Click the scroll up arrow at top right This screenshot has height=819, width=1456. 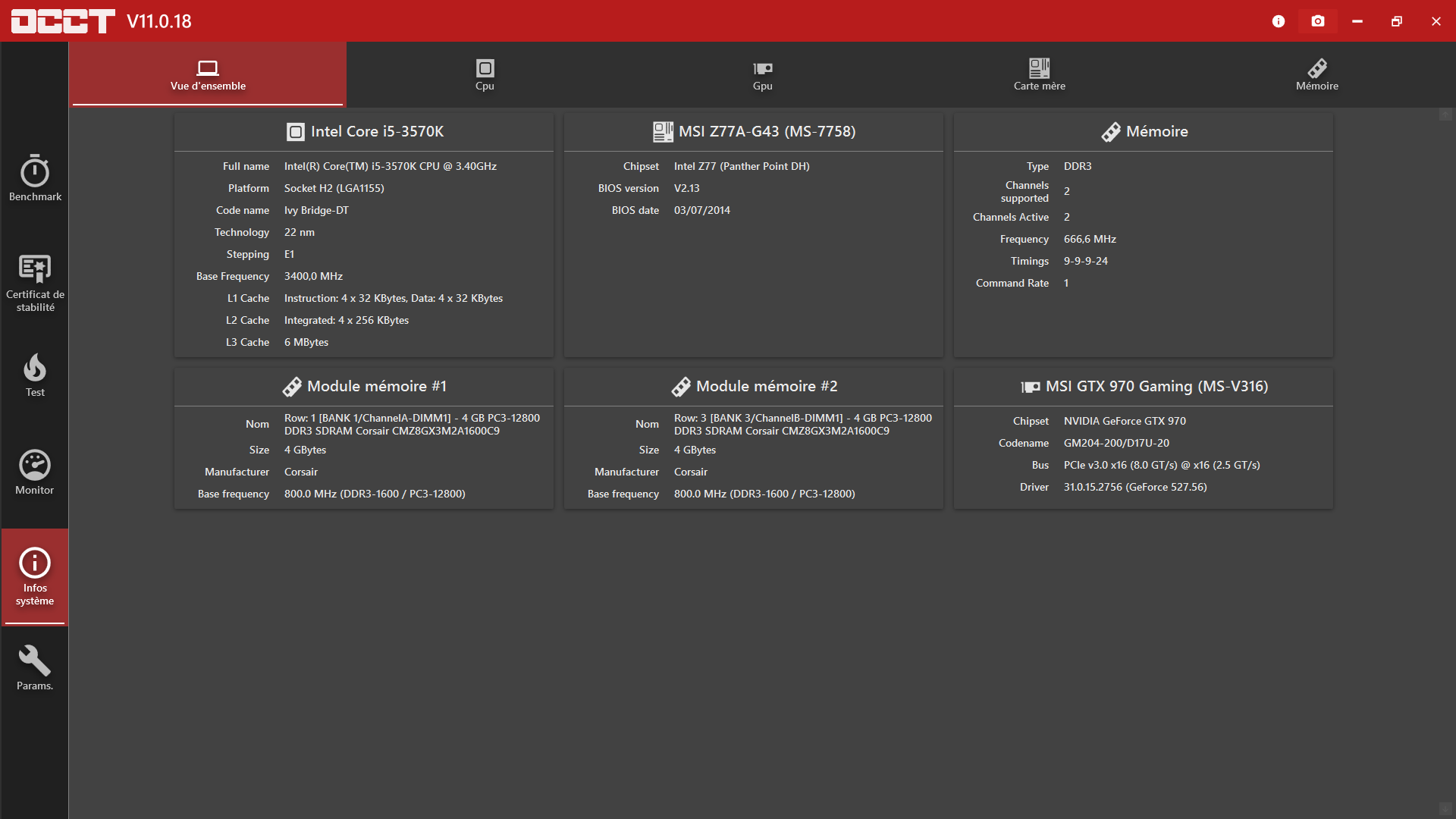(x=1446, y=115)
